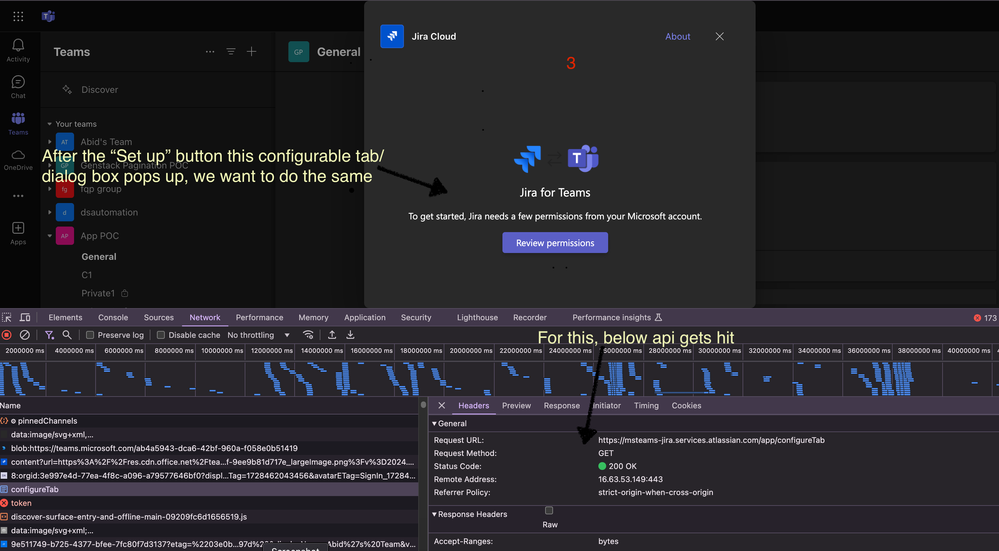The width and height of the screenshot is (999, 551).
Task: Click the GP avatar beside General channel header
Action: coord(298,52)
